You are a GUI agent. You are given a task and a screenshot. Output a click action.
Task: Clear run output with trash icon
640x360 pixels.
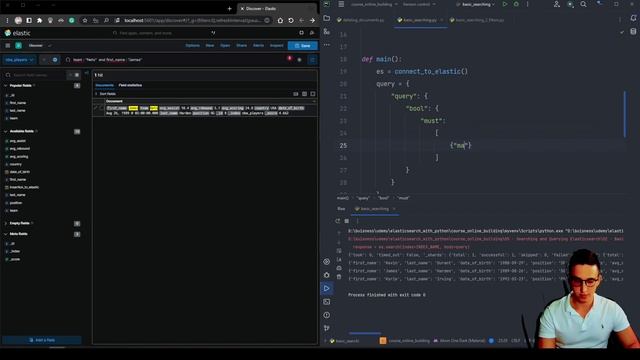click(339, 277)
